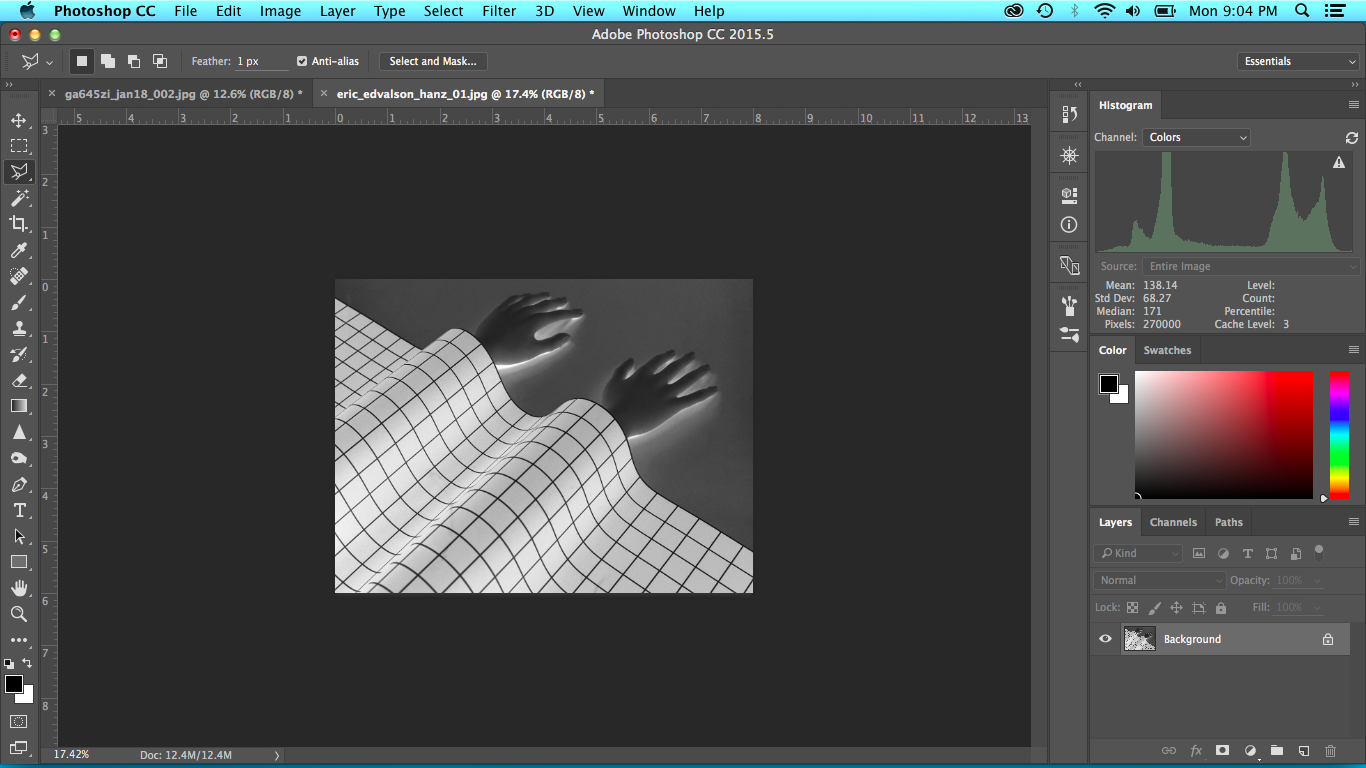Screen dimensions: 1366x768
Task: Toggle Quick Mask mode
Action: pyautogui.click(x=19, y=721)
